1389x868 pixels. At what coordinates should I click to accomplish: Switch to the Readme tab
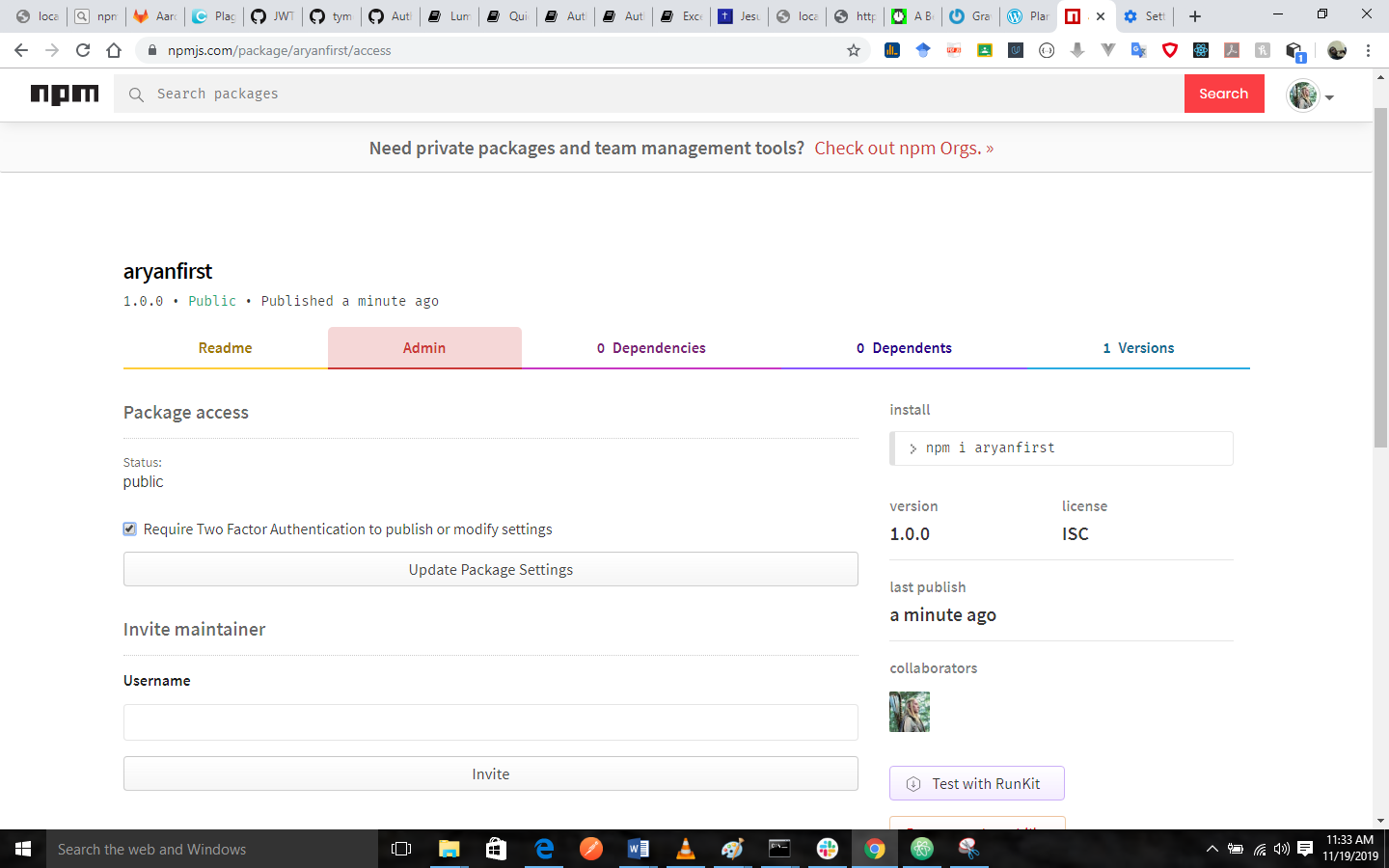(x=225, y=348)
